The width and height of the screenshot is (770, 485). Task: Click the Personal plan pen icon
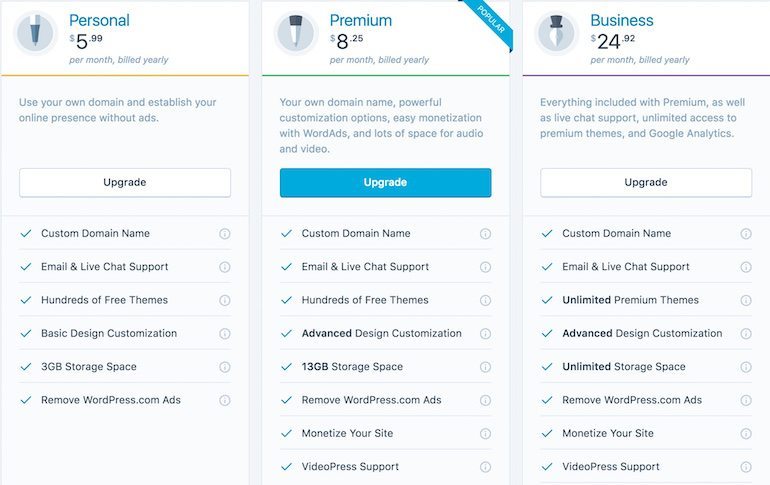pos(35,33)
